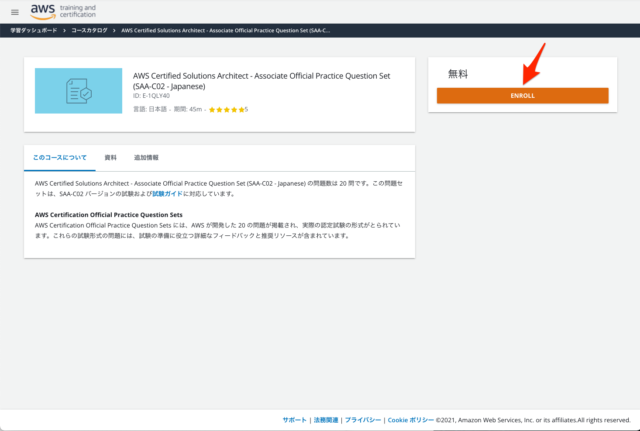The image size is (640, 431).
Task: Open the サポート footer link
Action: tap(294, 420)
